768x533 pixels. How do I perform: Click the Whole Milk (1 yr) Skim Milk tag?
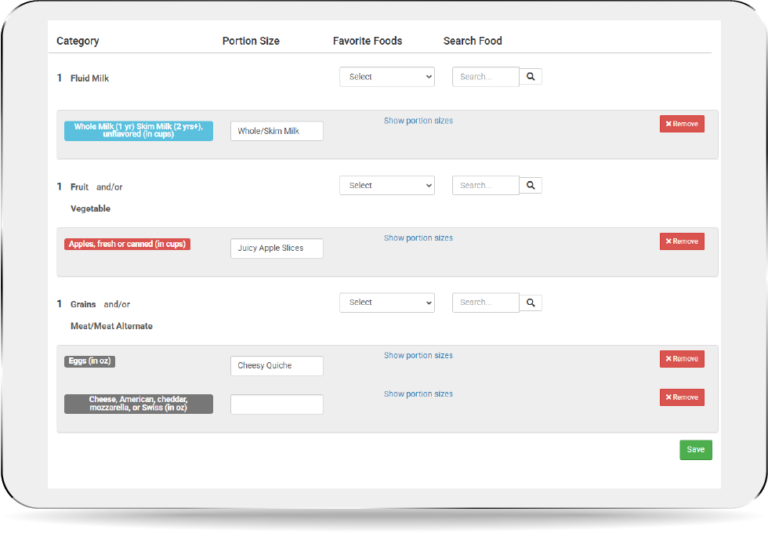pyautogui.click(x=139, y=131)
